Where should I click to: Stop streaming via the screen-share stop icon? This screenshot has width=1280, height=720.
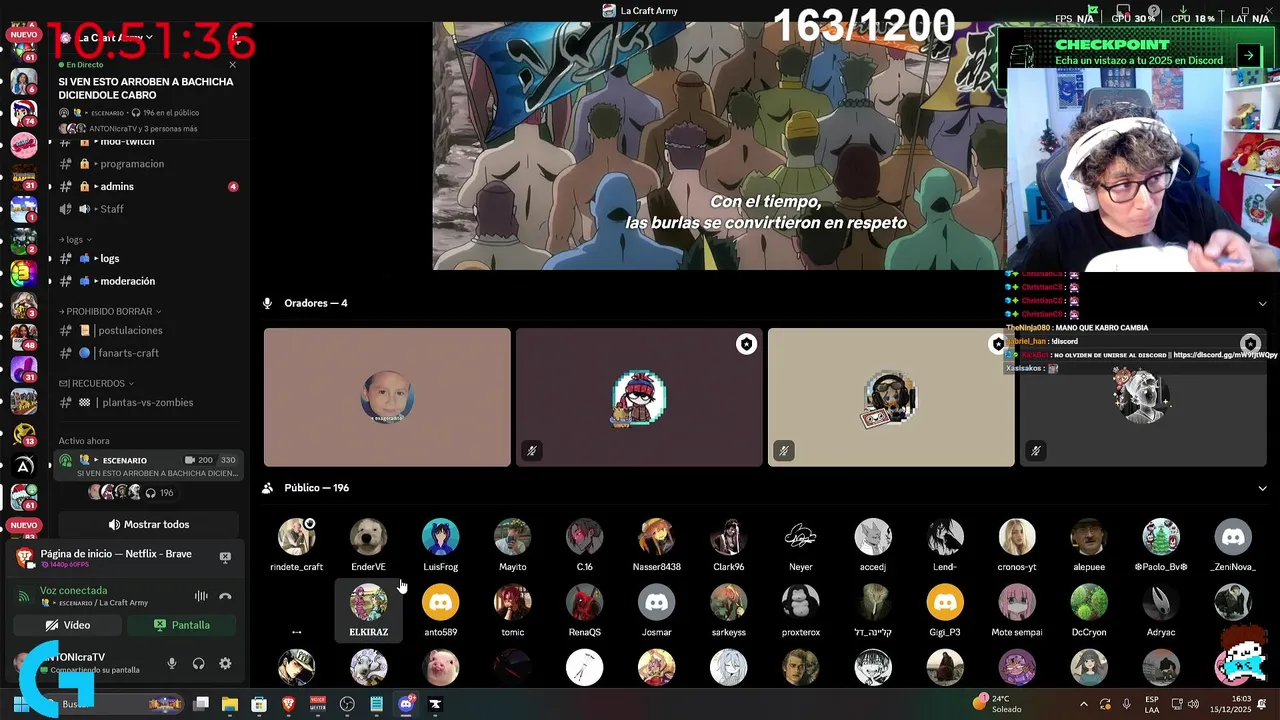[x=225, y=557]
